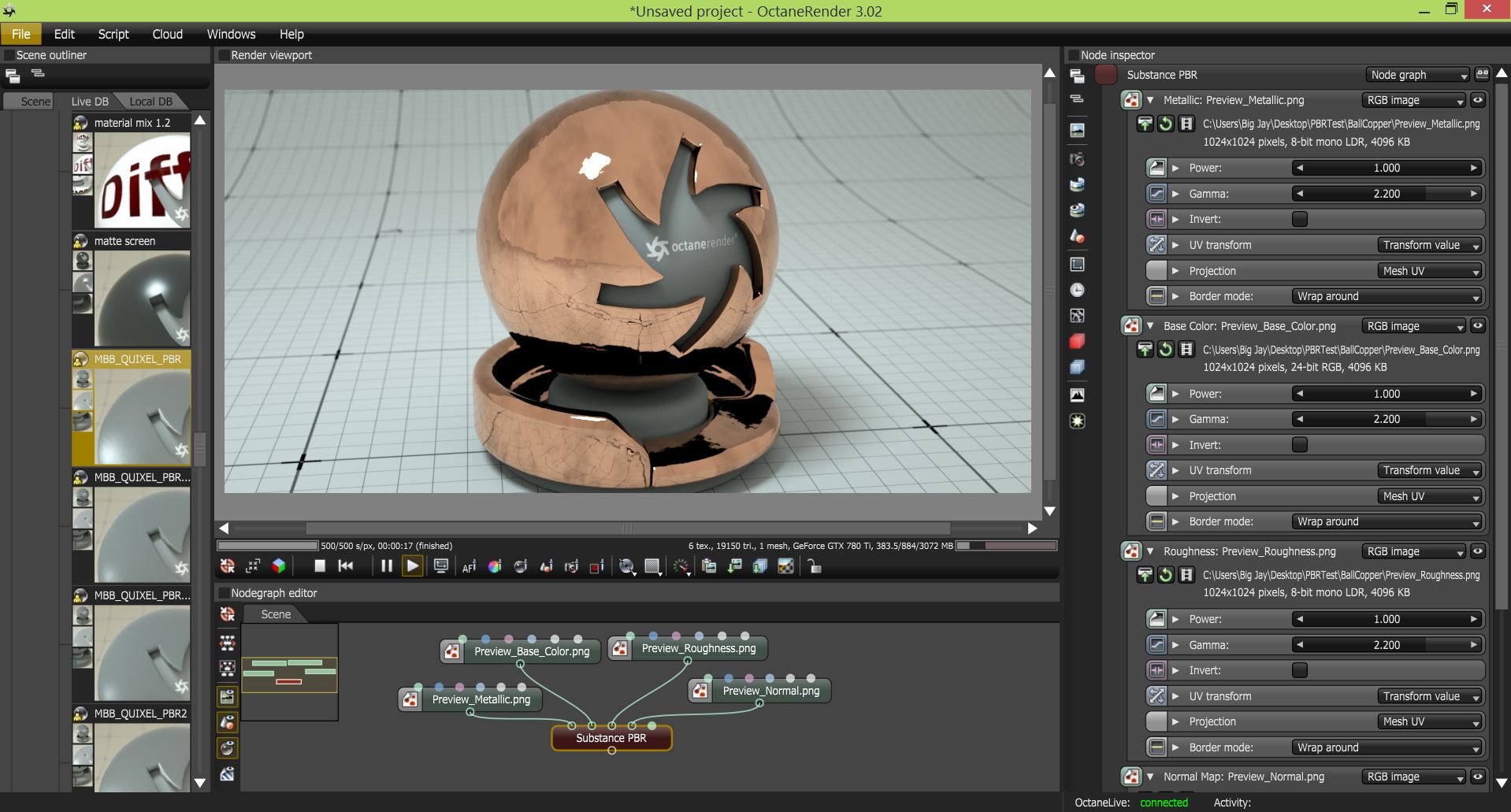Viewport: 1511px width, 812px height.
Task: Click the restart render icon
Action: click(x=345, y=565)
